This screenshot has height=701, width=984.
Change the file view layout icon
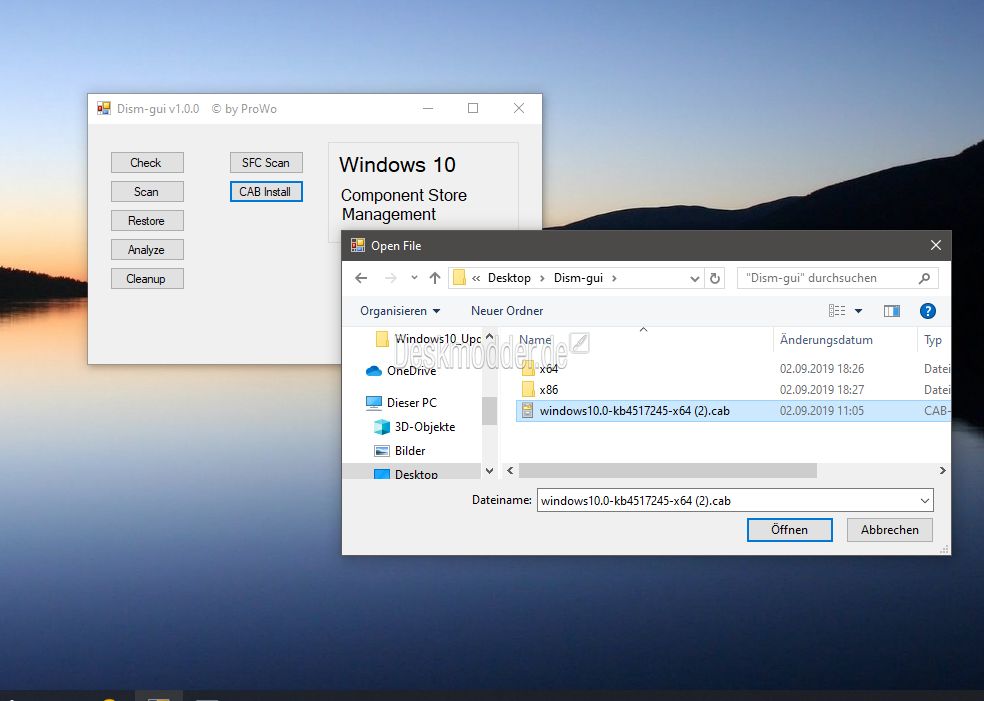click(x=837, y=311)
